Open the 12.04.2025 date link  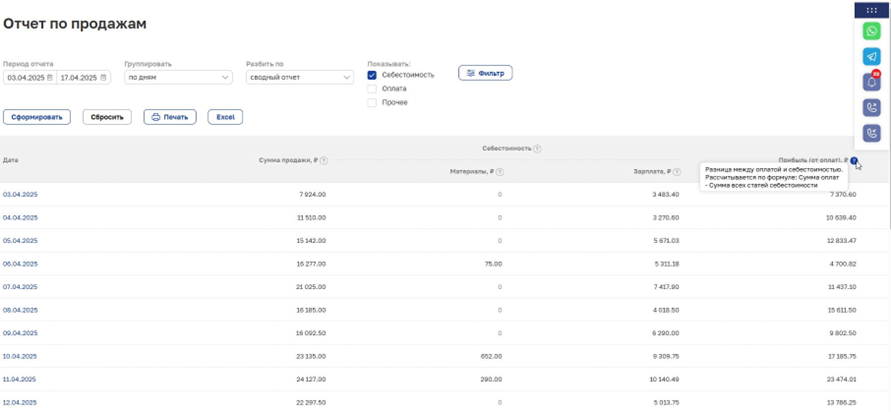pyautogui.click(x=20, y=402)
